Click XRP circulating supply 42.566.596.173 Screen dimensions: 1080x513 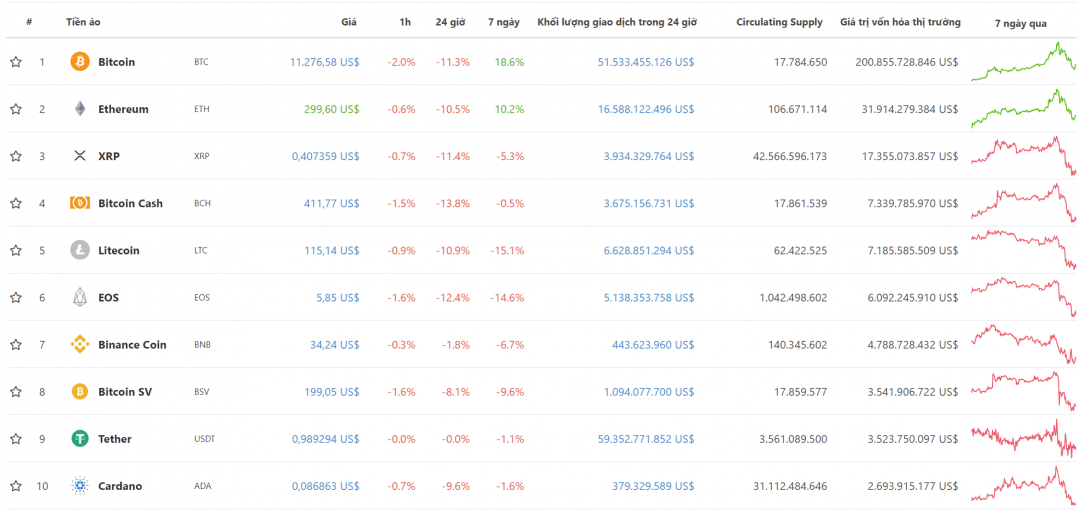(790, 156)
